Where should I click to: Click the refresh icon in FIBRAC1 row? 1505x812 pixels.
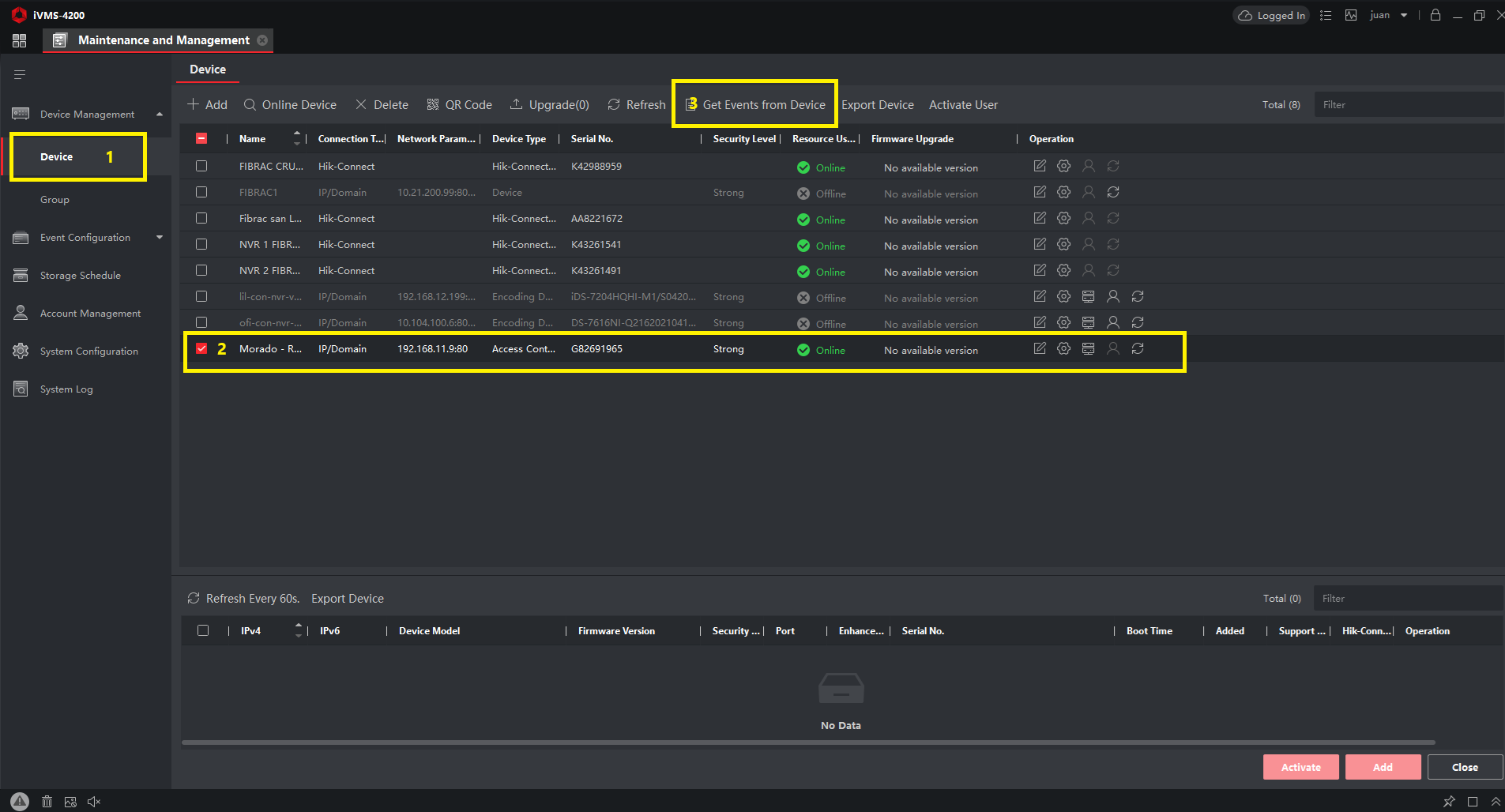click(x=1113, y=192)
